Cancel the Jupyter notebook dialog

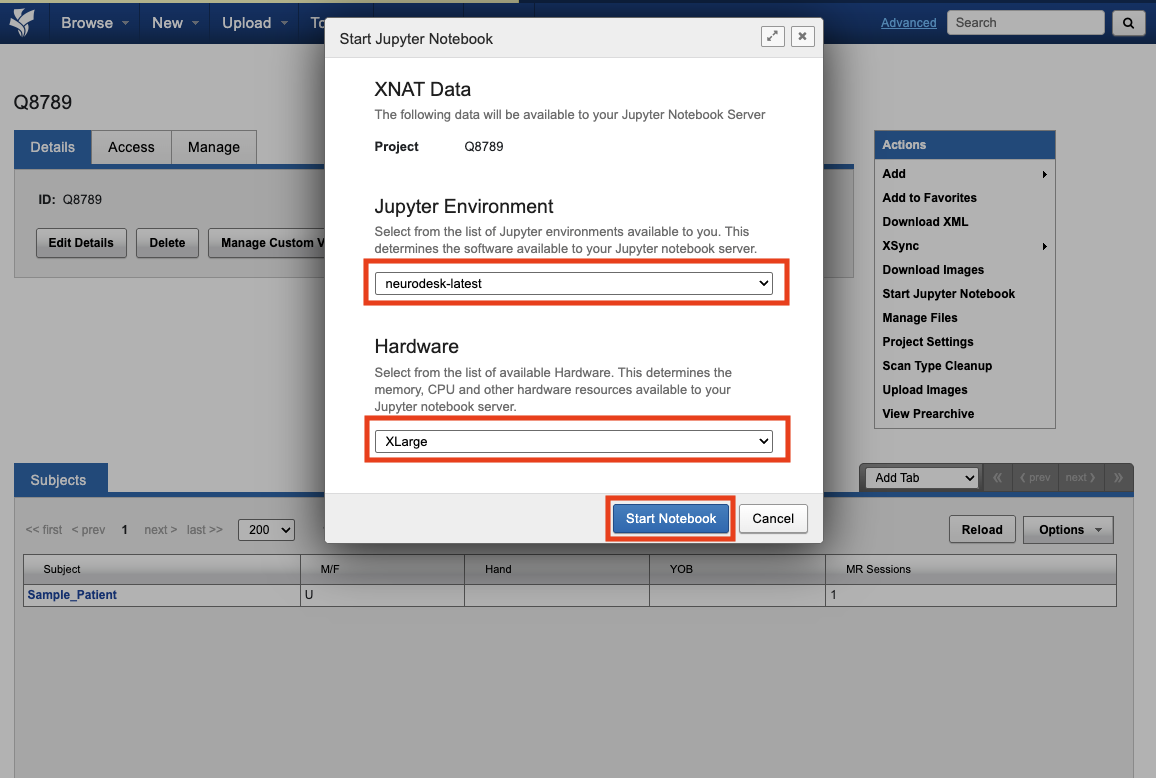click(773, 518)
